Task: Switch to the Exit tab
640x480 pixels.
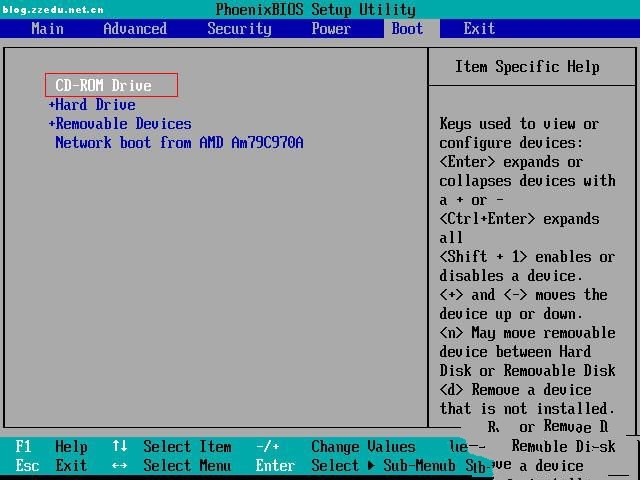Action: [479, 28]
